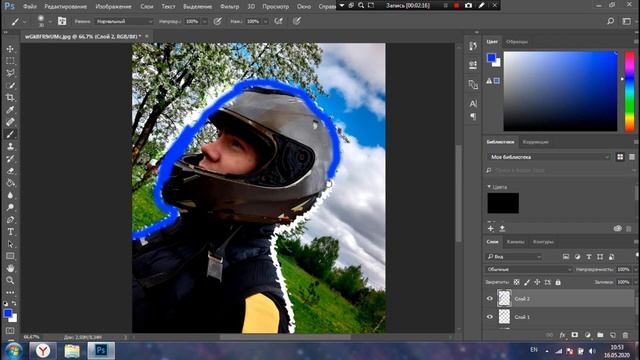
Task: Toggle lock position
Action: (537, 282)
